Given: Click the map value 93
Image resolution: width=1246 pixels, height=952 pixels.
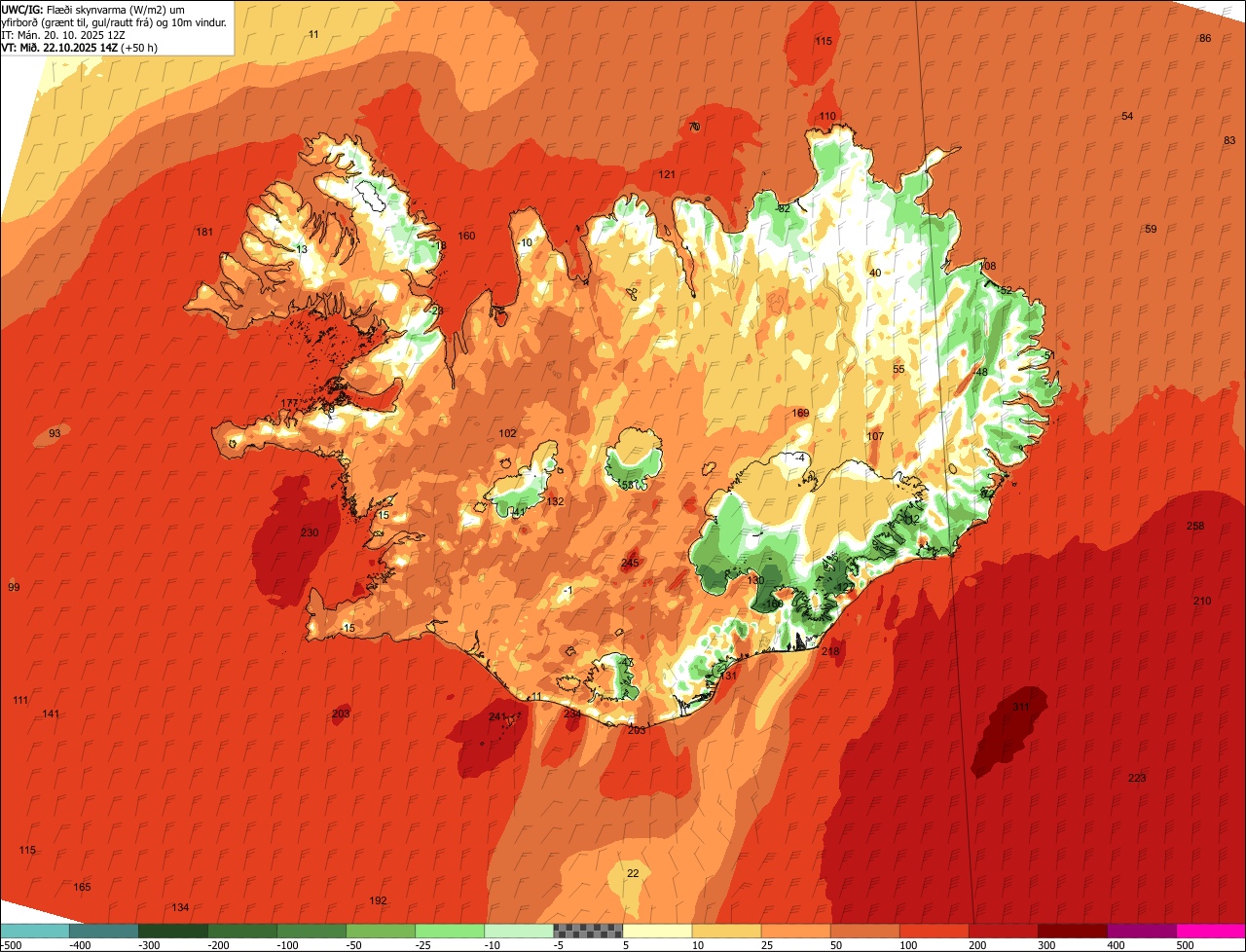Looking at the screenshot, I should point(55,433).
